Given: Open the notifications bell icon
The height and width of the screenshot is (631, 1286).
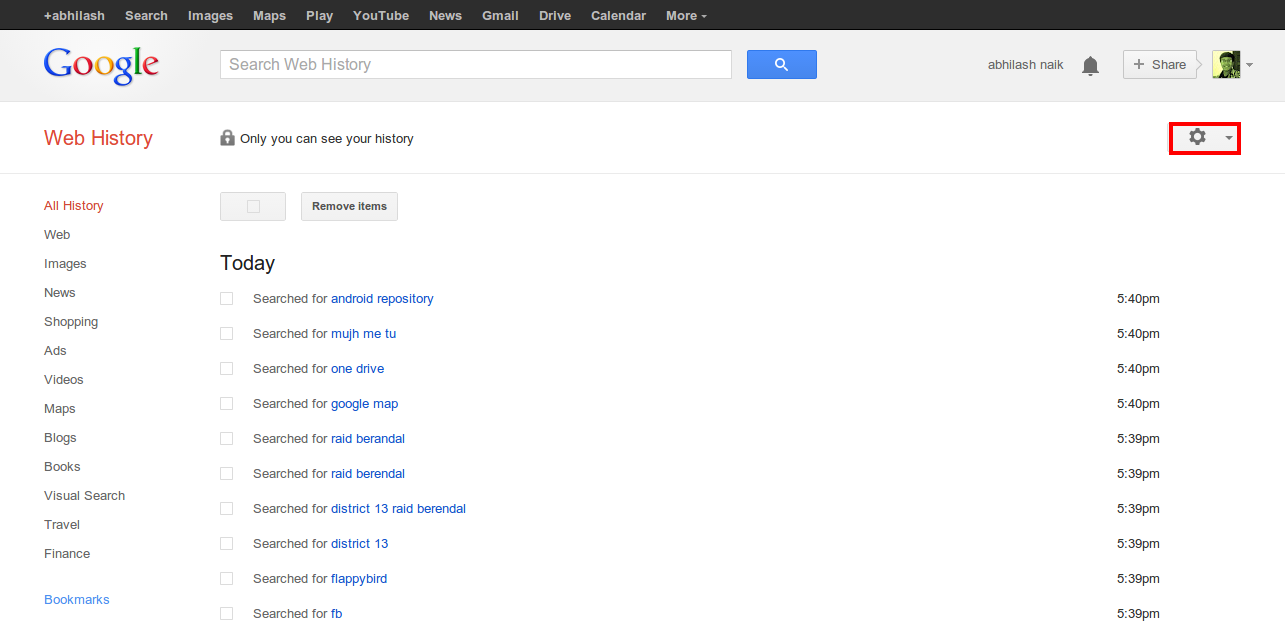Looking at the screenshot, I should click(x=1090, y=64).
